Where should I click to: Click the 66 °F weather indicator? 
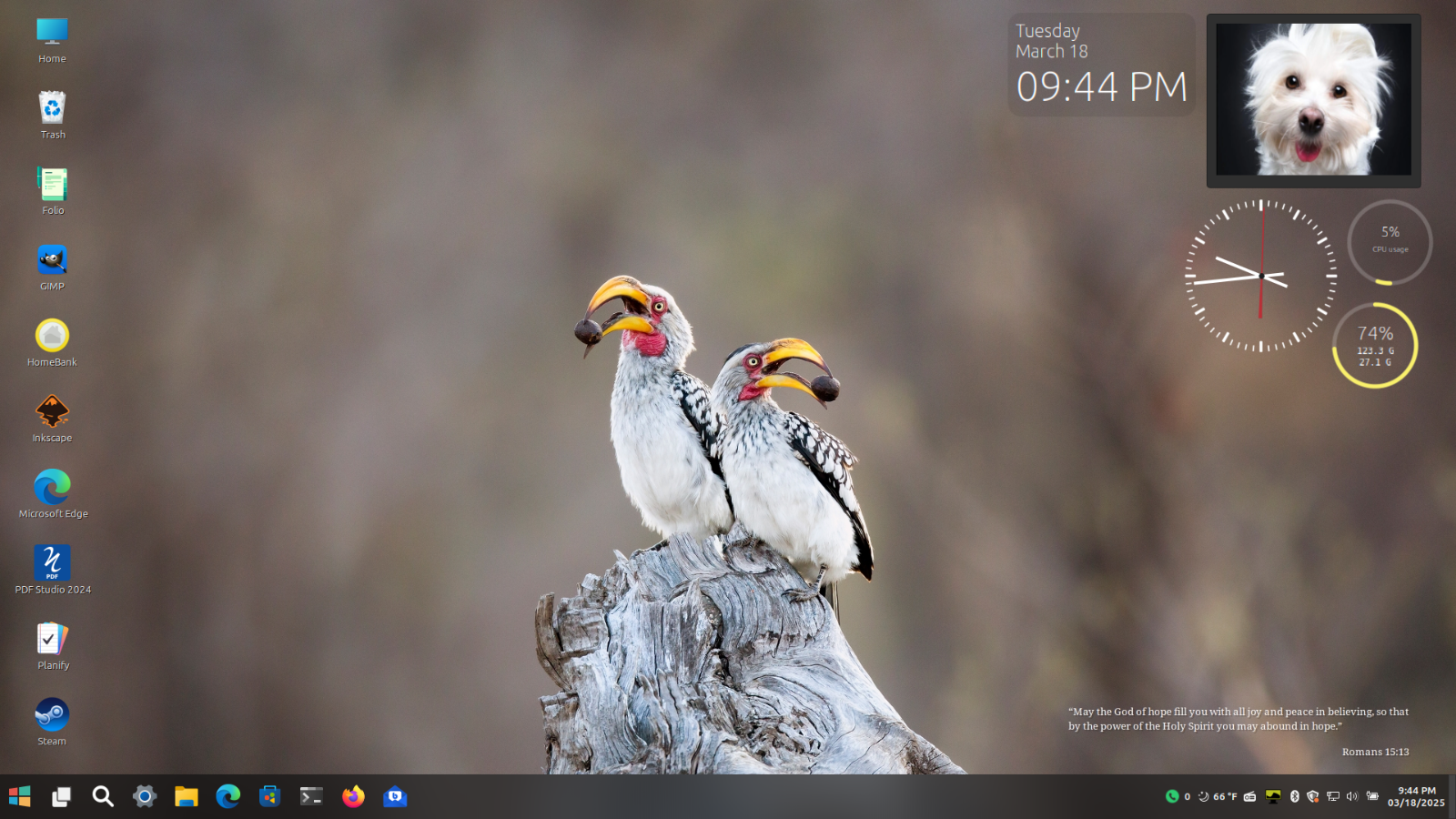tap(1218, 796)
